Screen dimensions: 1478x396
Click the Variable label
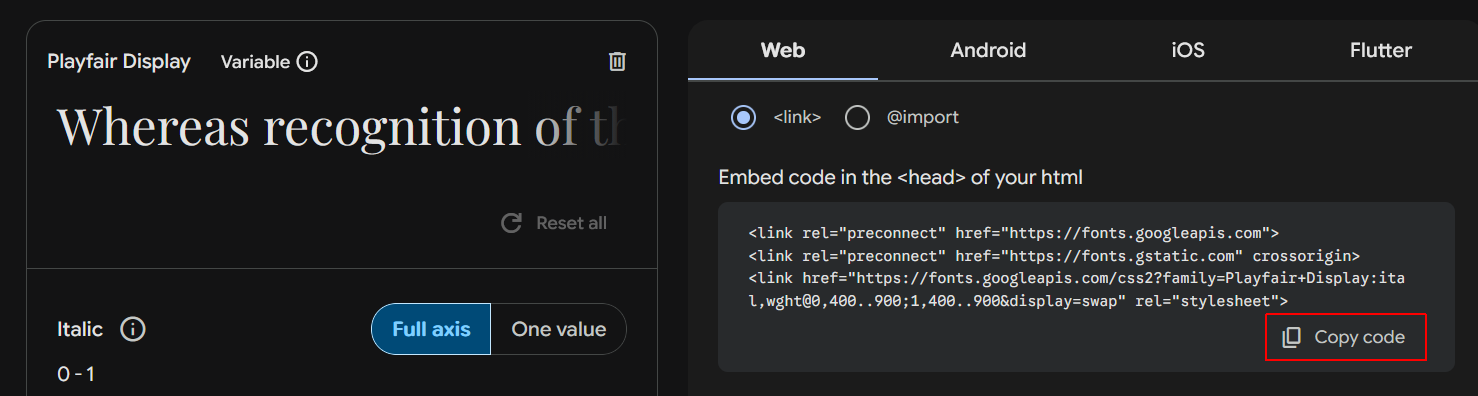(255, 62)
